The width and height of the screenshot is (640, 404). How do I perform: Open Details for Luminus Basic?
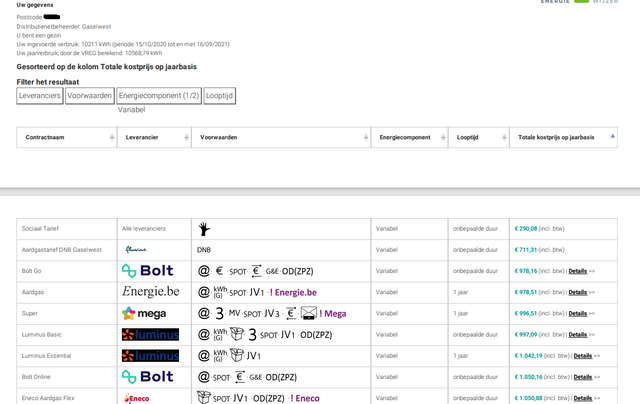click(578, 335)
